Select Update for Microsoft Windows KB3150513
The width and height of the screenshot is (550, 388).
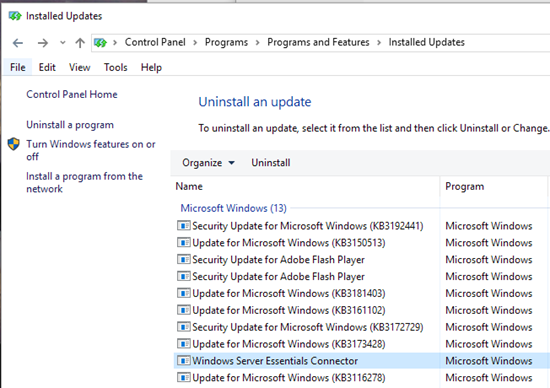coord(361,242)
